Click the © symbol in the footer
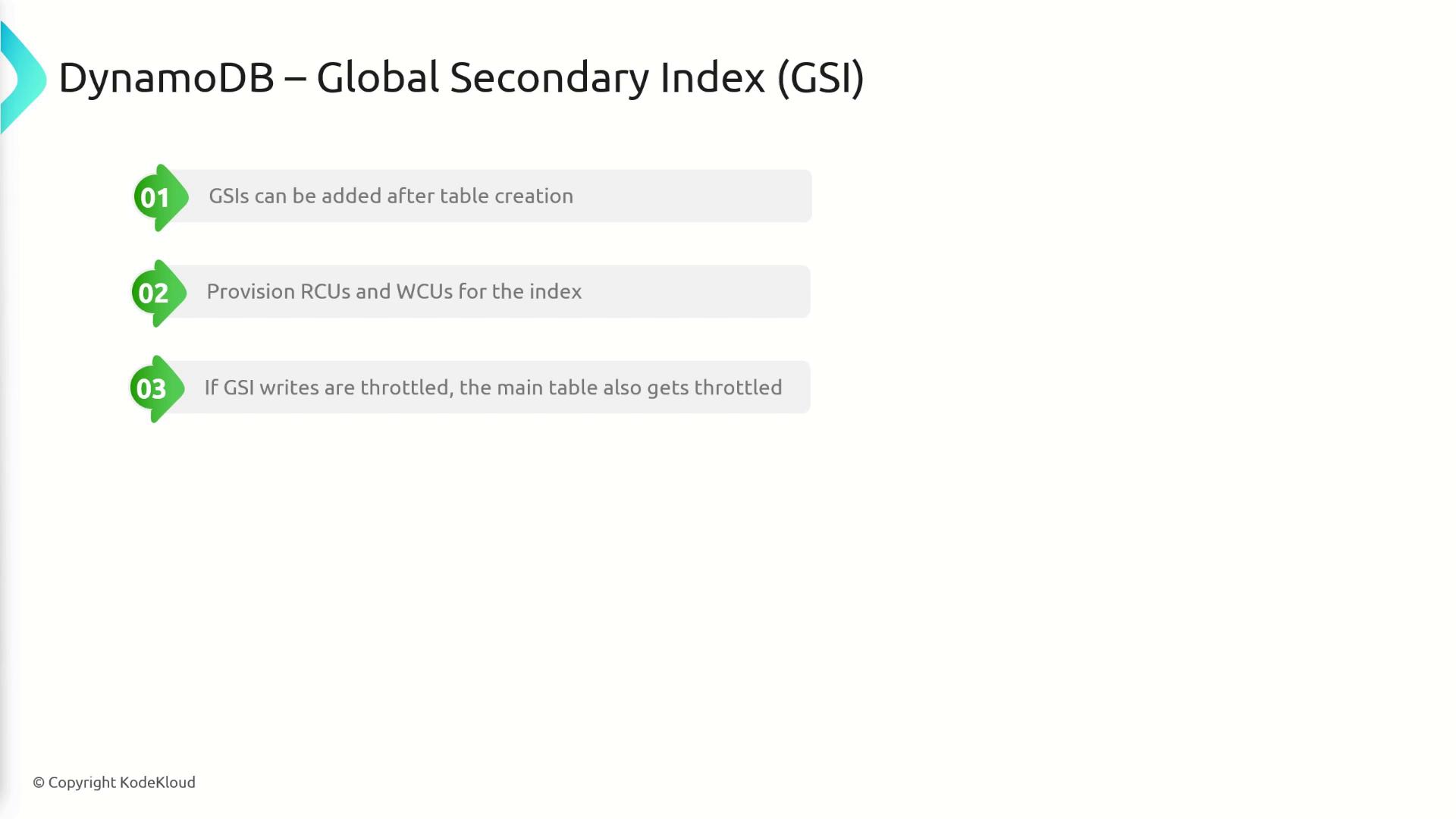Screen dimensions: 1456x819 39,783
